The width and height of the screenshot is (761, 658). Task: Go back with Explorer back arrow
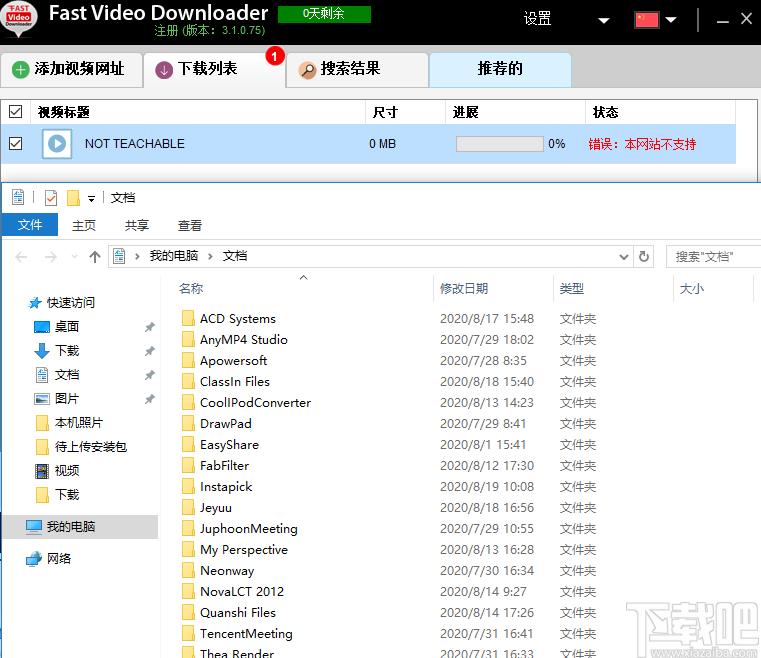click(21, 257)
